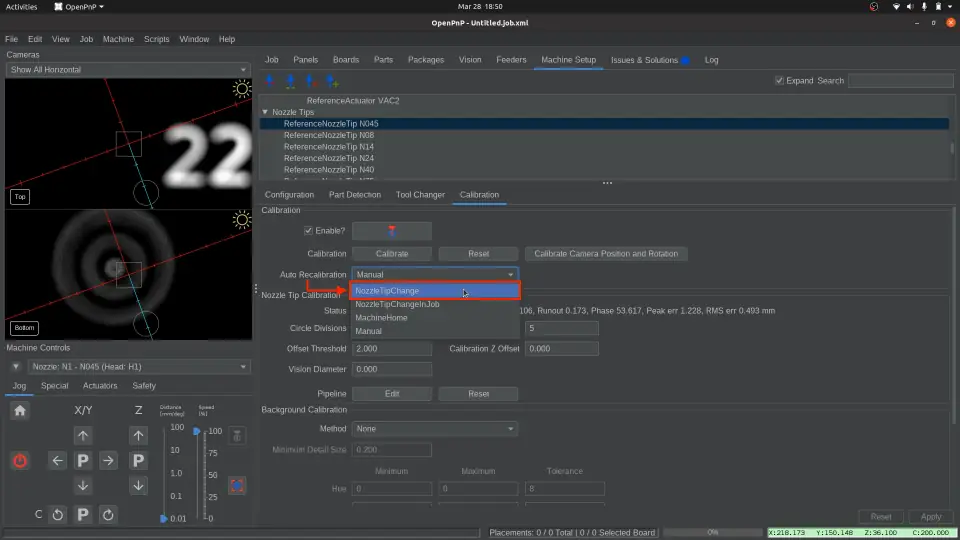This screenshot has width=960, height=540.
Task: Choose NozzleTipChangeInJob from the dropdown list
Action: pyautogui.click(x=397, y=304)
